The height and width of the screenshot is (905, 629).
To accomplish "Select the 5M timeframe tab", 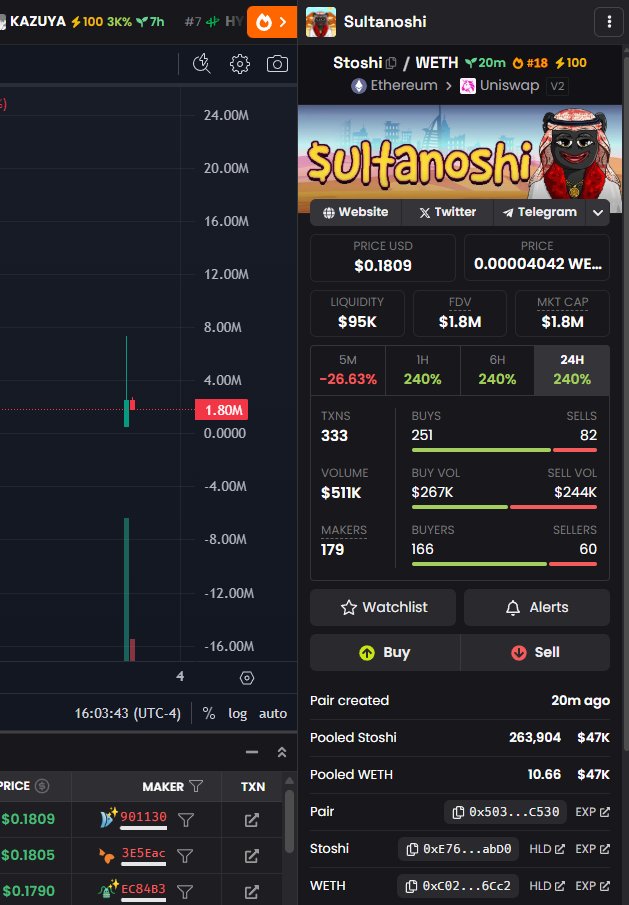I will tap(348, 370).
